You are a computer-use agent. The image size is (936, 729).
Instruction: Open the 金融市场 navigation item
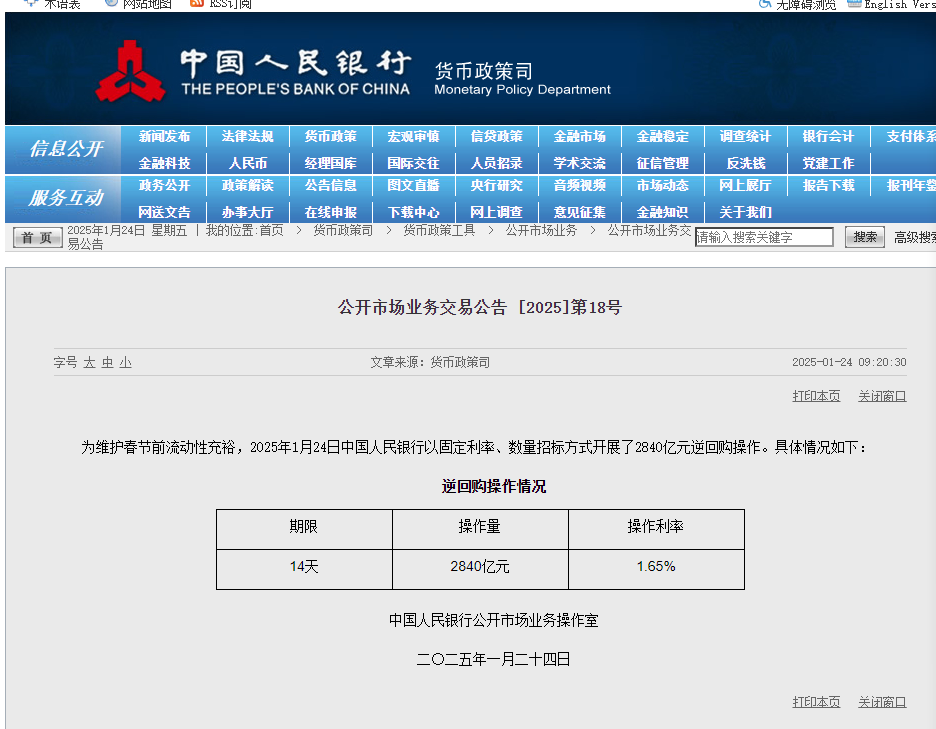[x=579, y=137]
